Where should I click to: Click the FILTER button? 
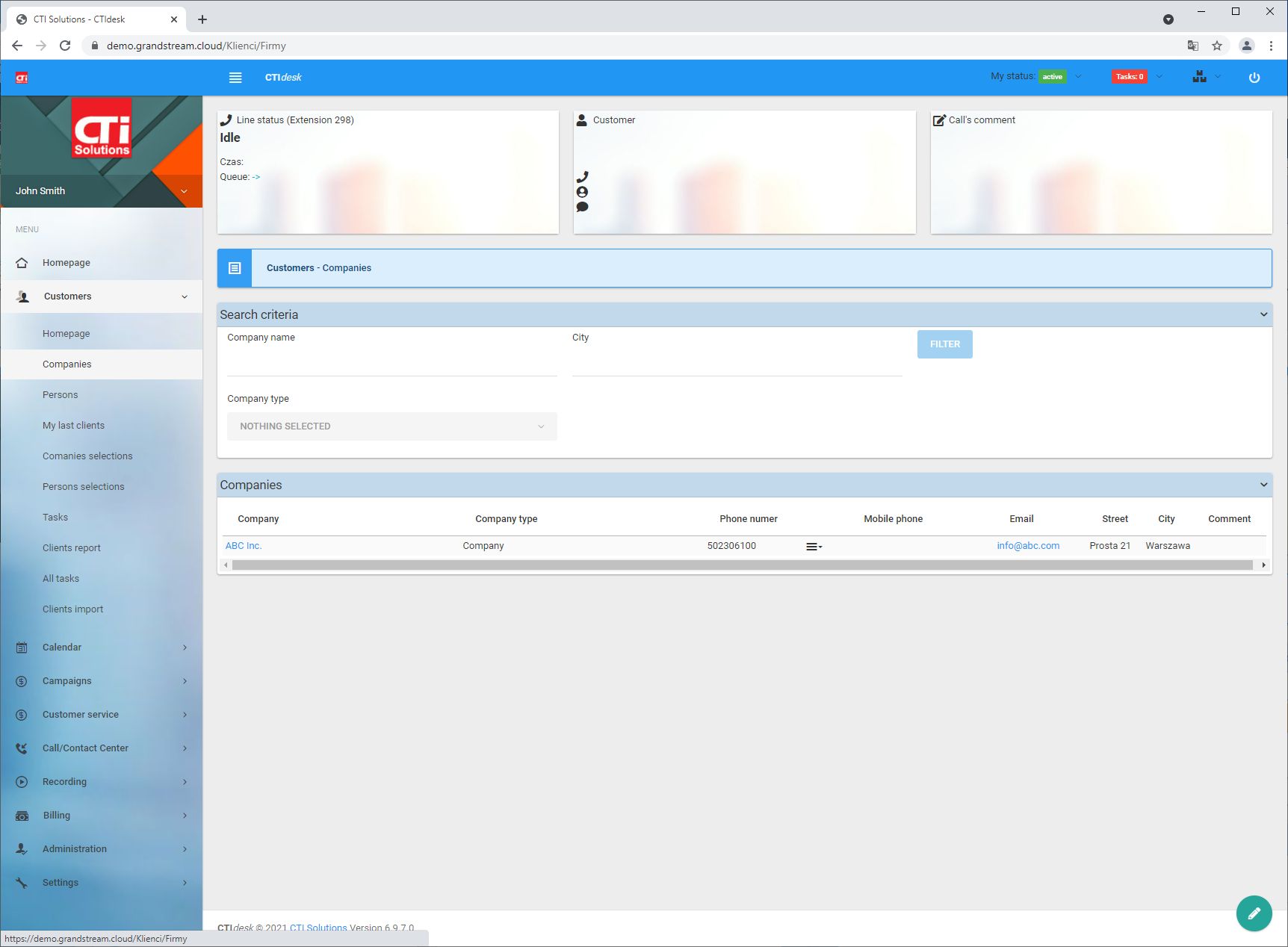tap(945, 344)
